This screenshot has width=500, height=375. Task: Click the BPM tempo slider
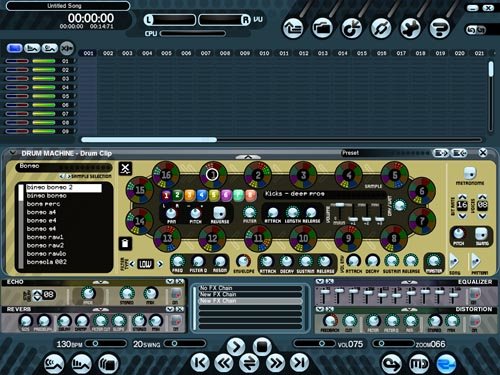105,343
